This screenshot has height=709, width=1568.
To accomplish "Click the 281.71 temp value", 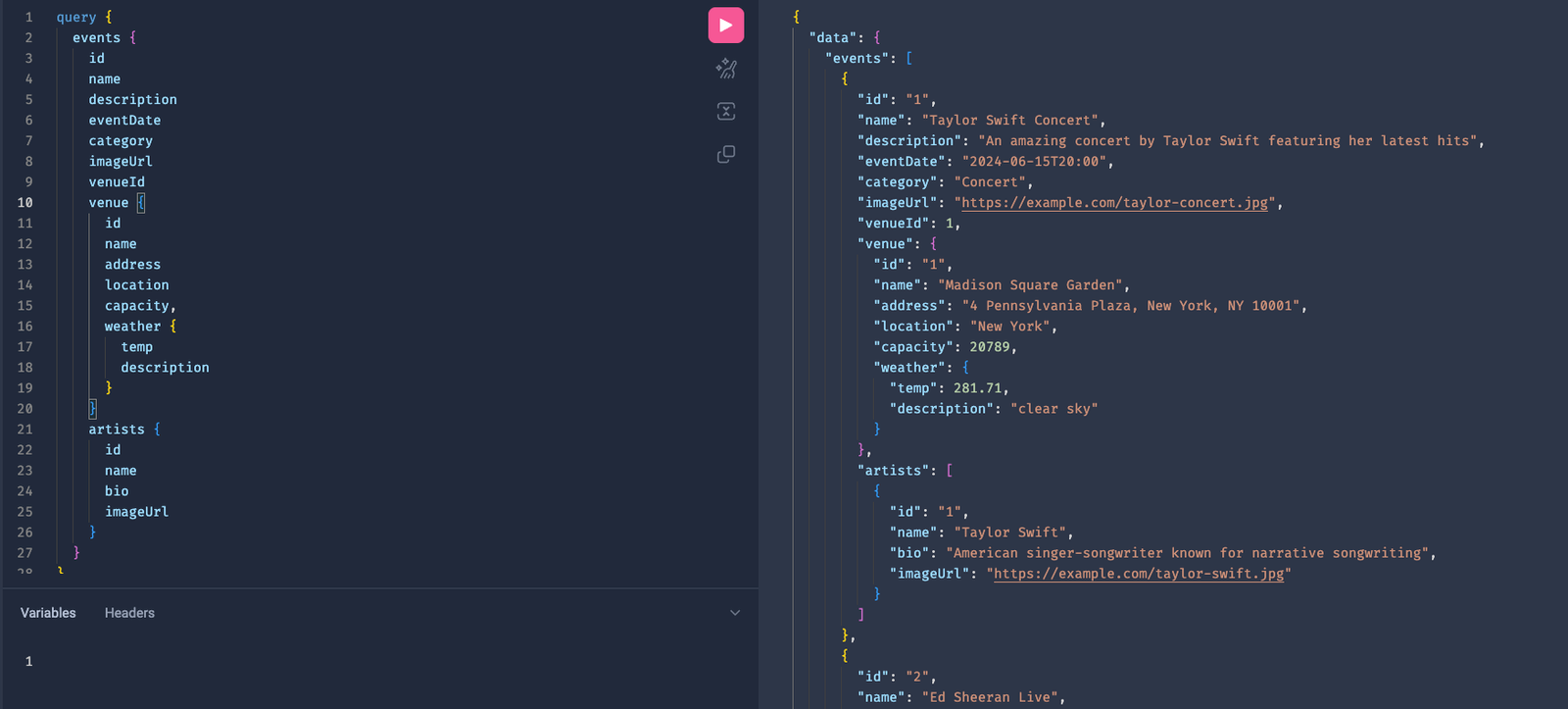I will tap(977, 388).
